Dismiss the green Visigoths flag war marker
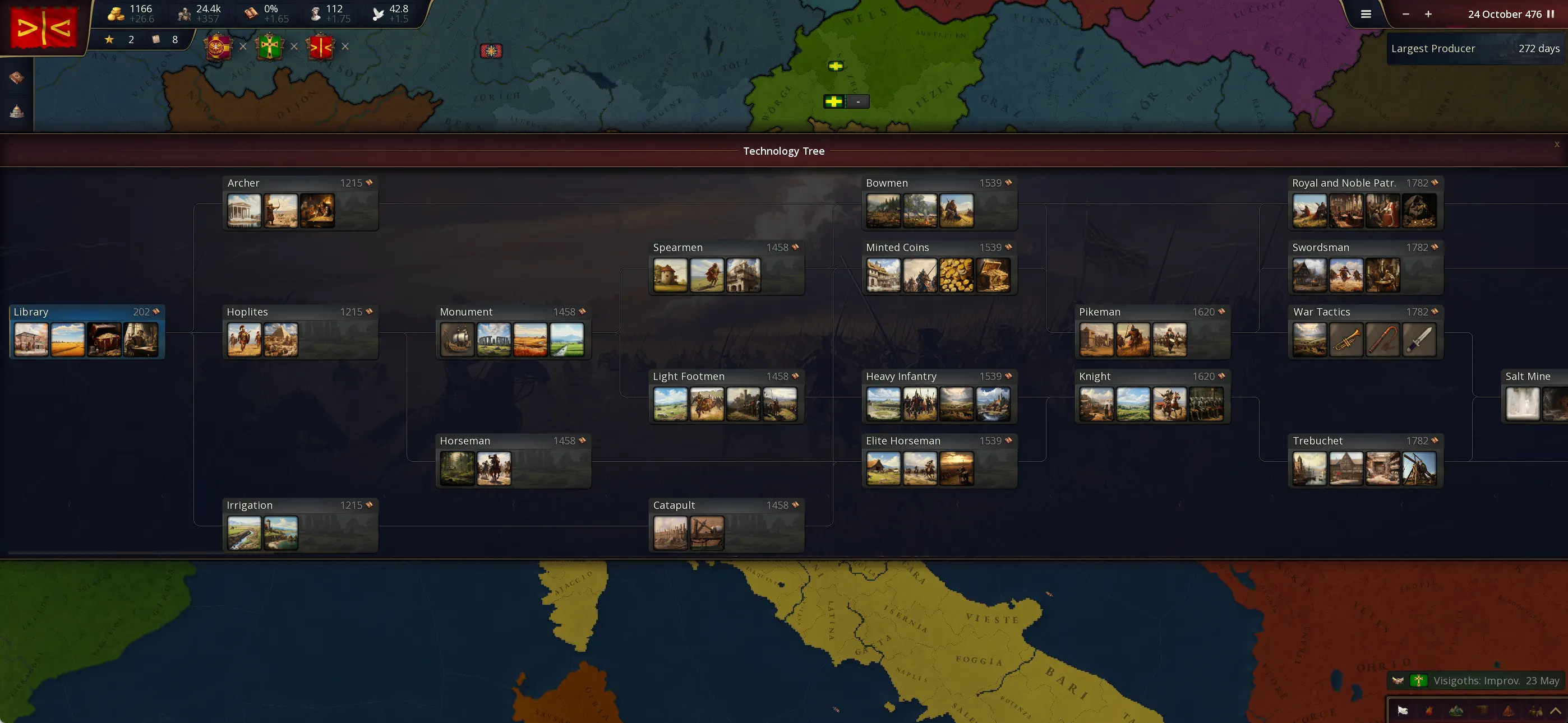1568x723 pixels. pyautogui.click(x=294, y=47)
